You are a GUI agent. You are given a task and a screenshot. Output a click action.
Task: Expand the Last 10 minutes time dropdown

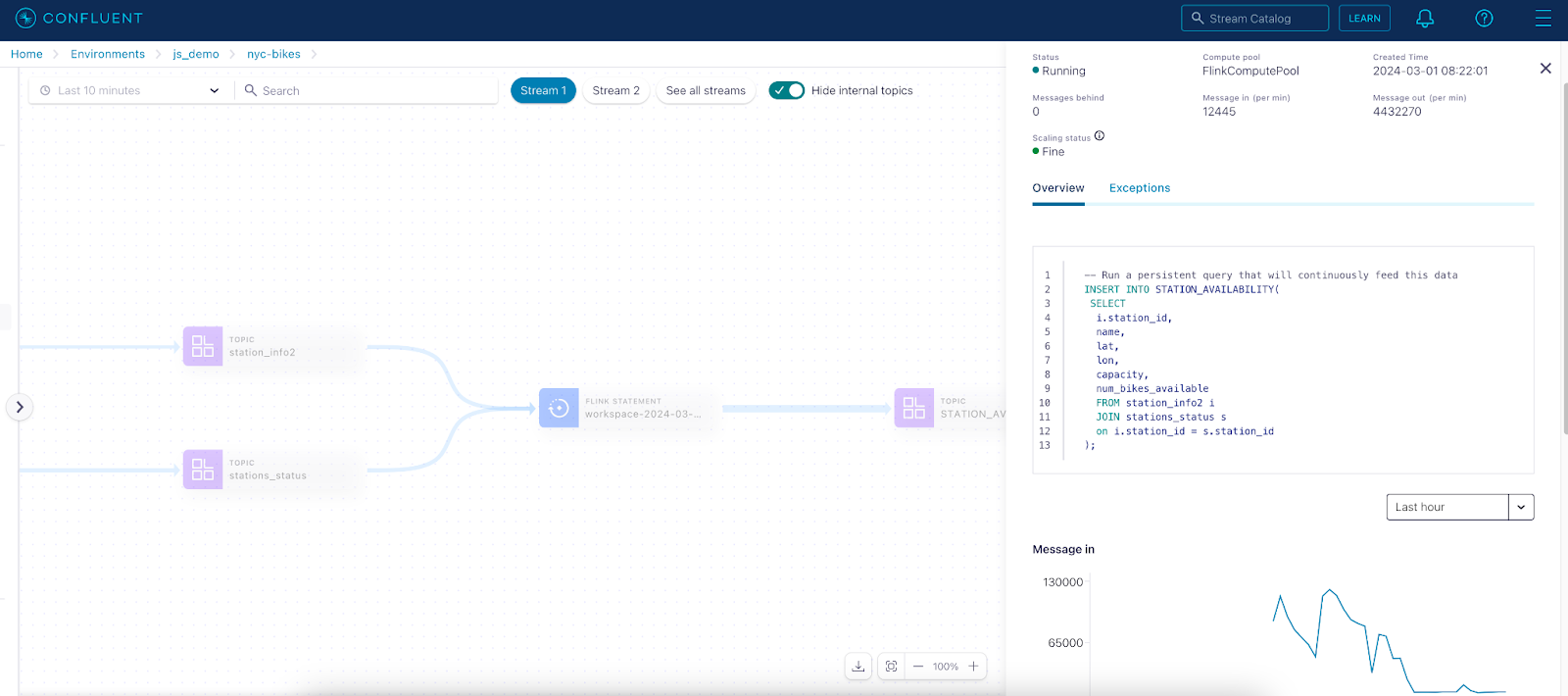(x=130, y=90)
